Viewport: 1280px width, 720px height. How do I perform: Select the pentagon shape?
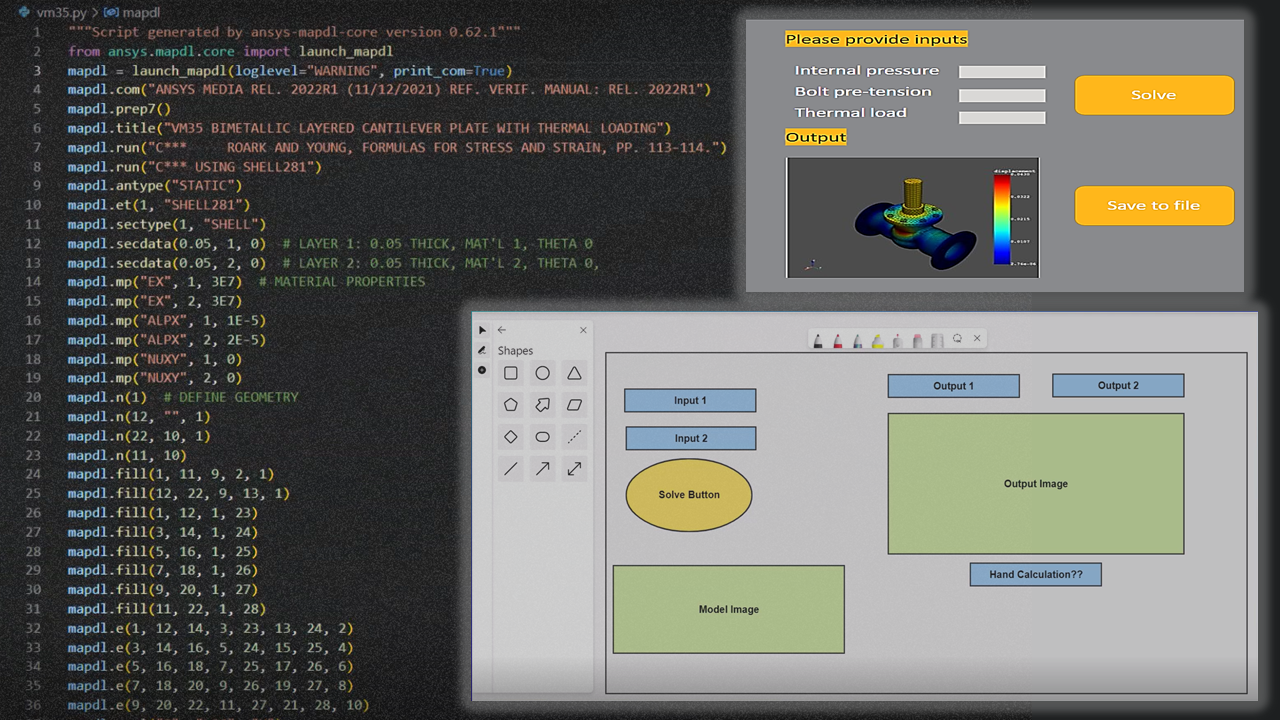pyautogui.click(x=511, y=406)
